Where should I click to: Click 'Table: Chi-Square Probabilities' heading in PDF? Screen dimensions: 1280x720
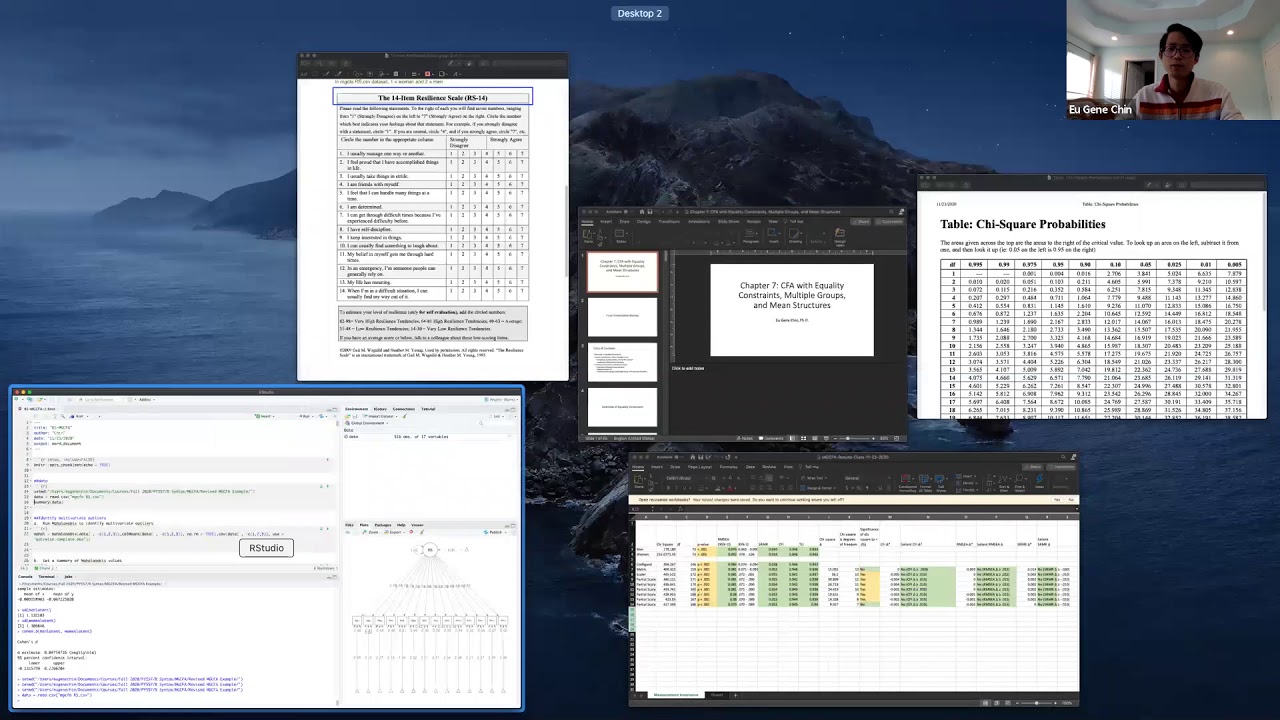point(1023,224)
